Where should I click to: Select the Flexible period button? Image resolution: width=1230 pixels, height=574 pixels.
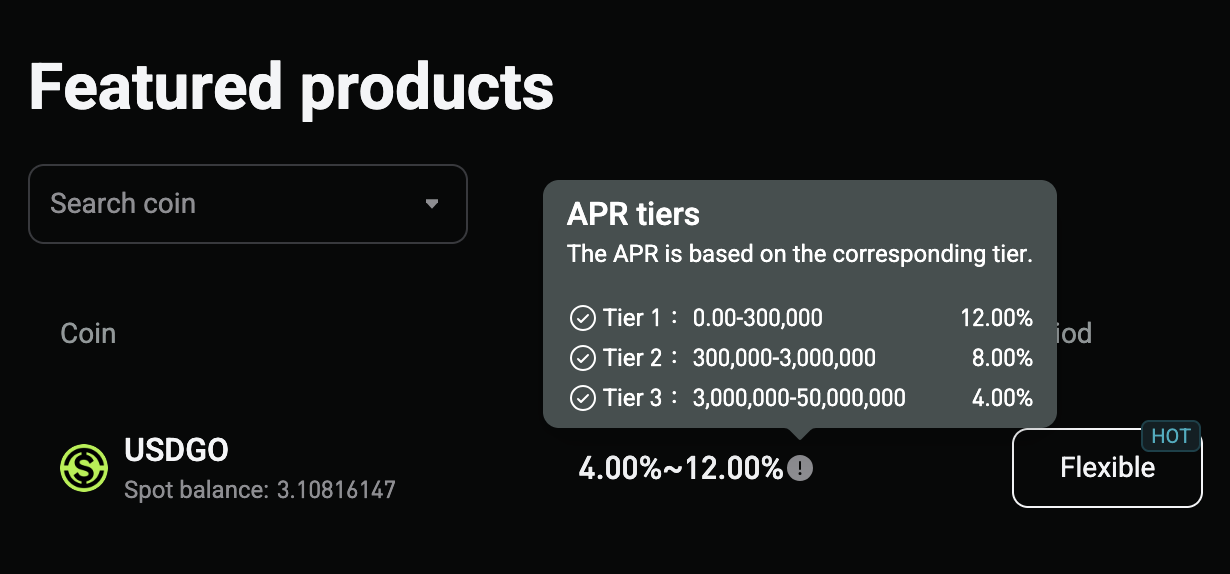(x=1107, y=468)
